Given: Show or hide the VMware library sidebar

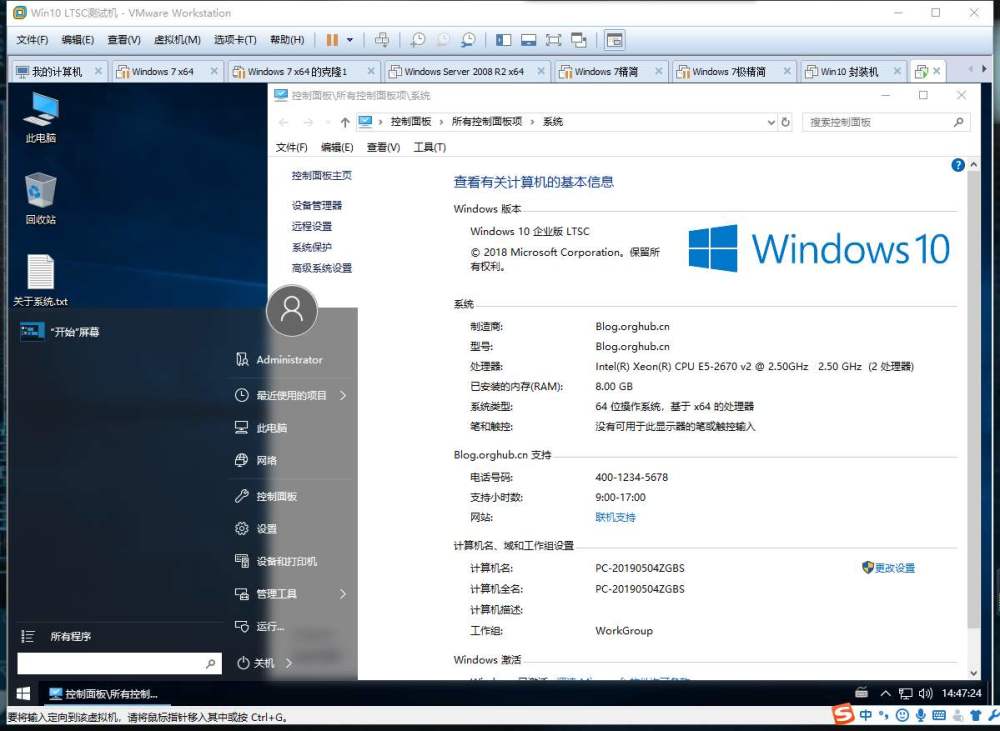Looking at the screenshot, I should (x=504, y=40).
